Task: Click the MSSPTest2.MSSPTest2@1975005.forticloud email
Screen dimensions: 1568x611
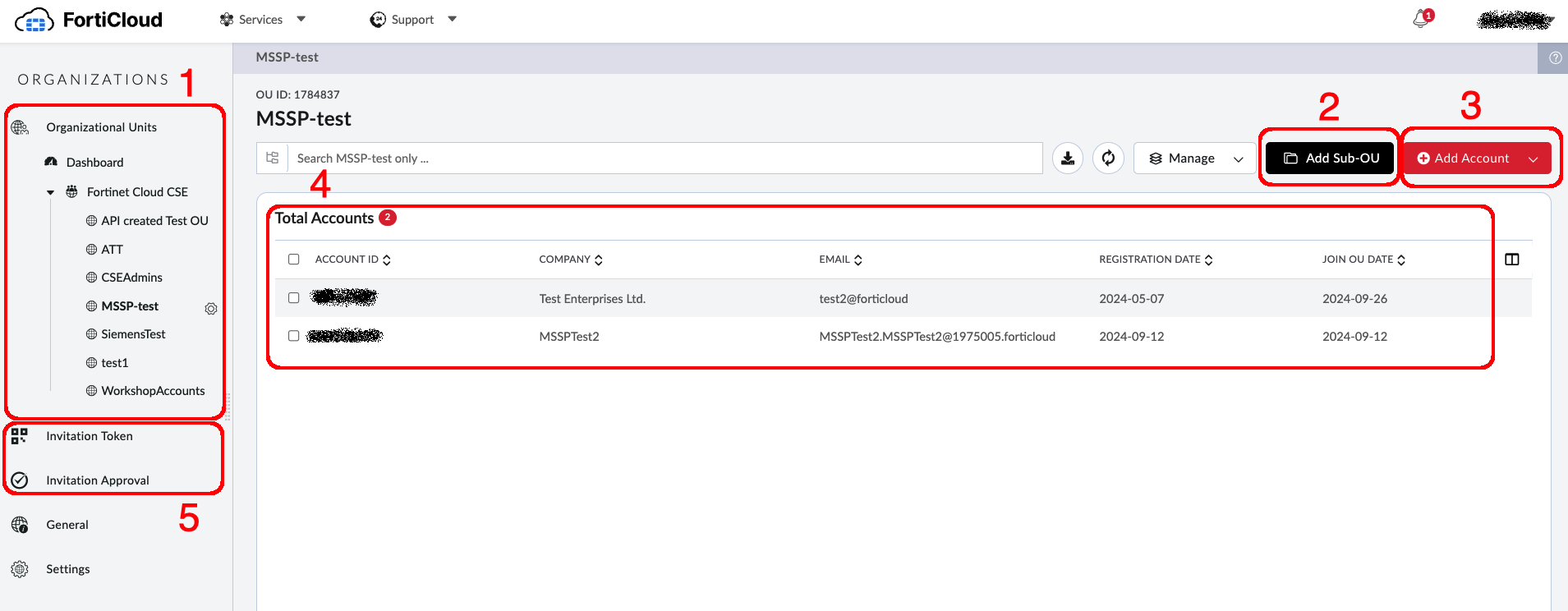Action: (937, 337)
